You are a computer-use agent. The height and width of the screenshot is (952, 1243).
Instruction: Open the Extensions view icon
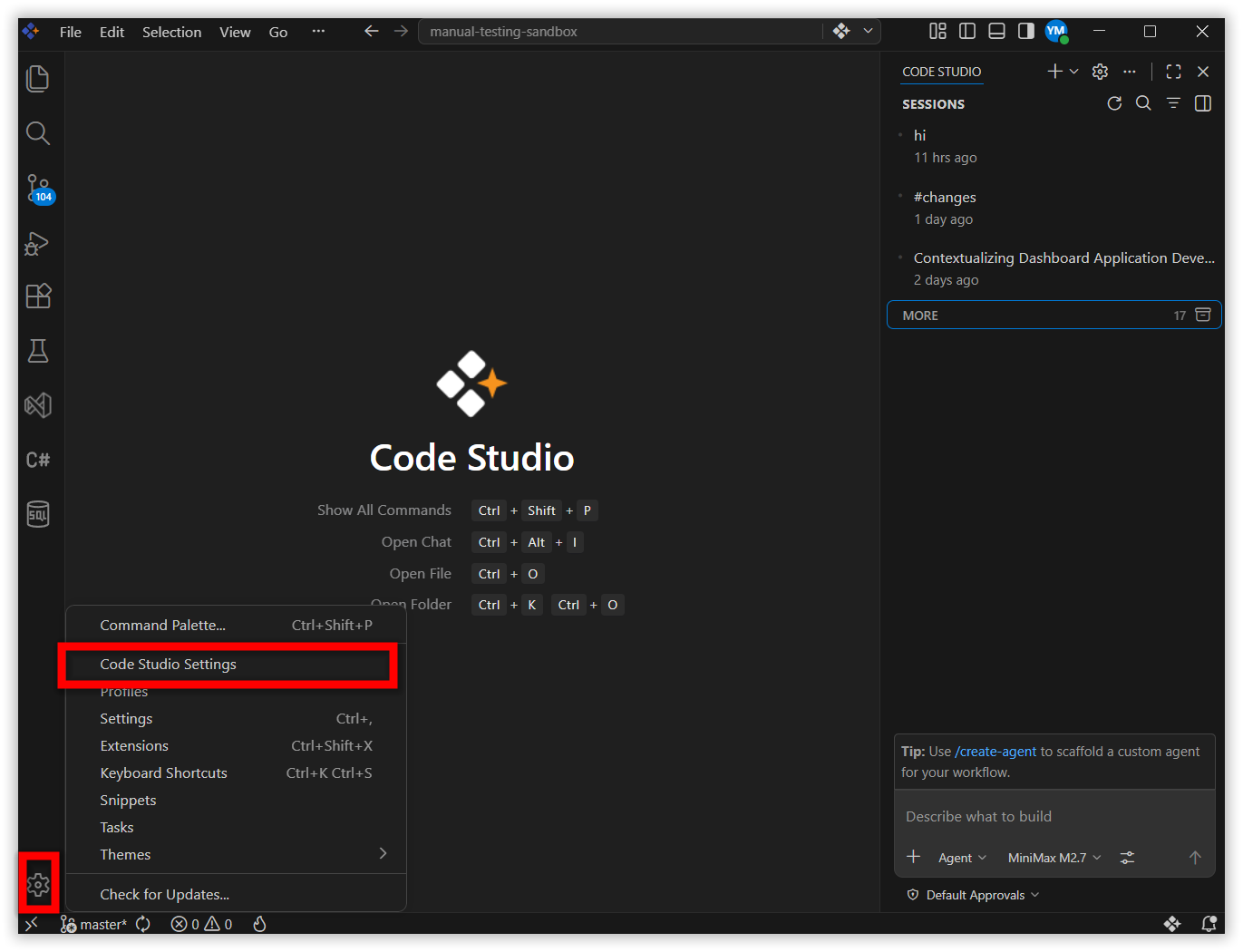[x=38, y=296]
